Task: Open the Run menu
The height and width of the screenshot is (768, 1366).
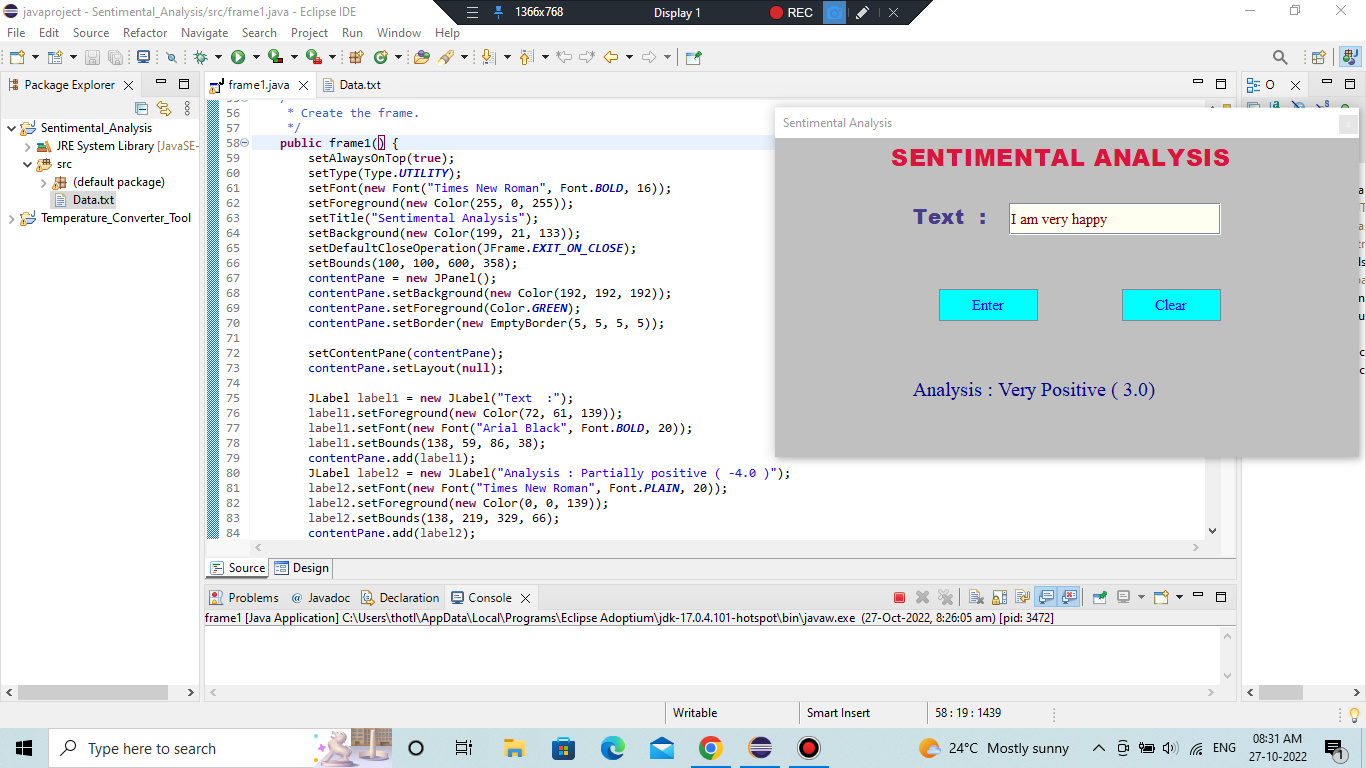Action: point(352,32)
